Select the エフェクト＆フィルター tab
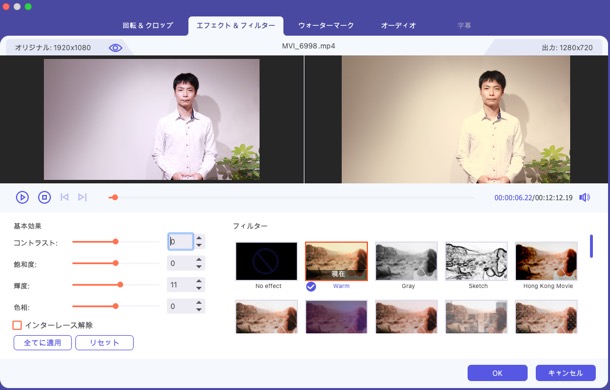The height and width of the screenshot is (390, 610). pos(235,26)
